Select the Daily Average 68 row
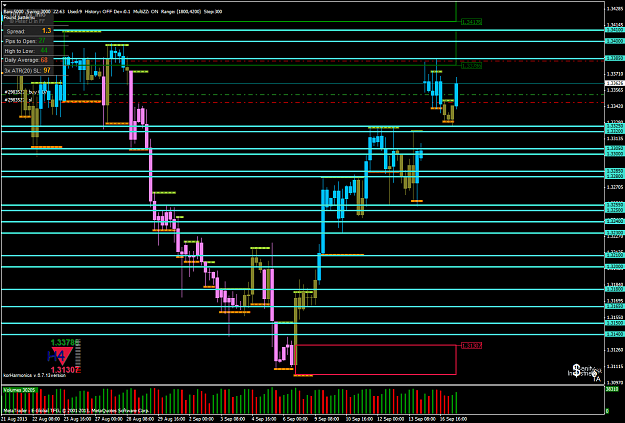This screenshot has width=625, height=423. (26, 60)
